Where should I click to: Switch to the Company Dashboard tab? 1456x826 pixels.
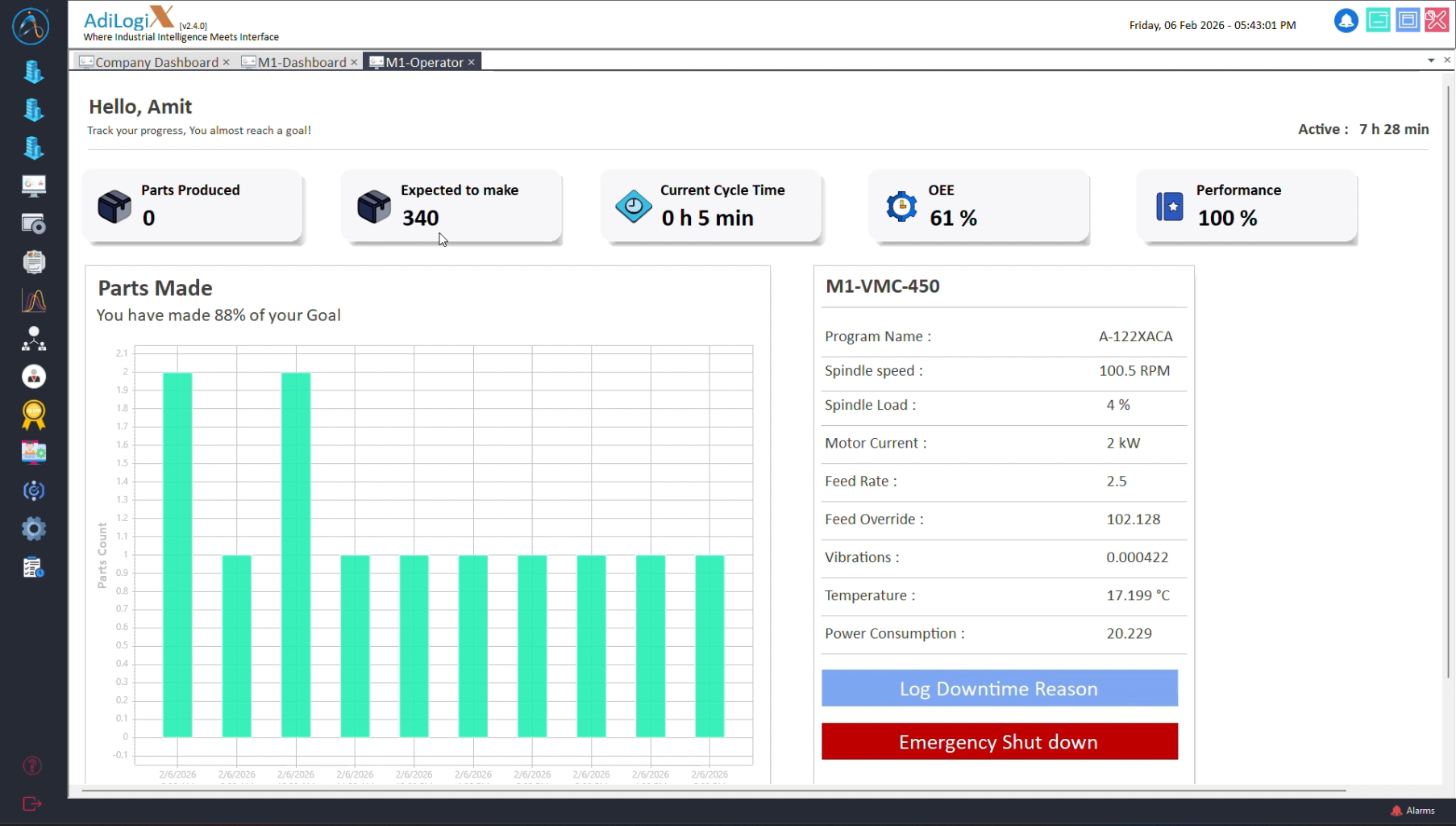tap(156, 62)
